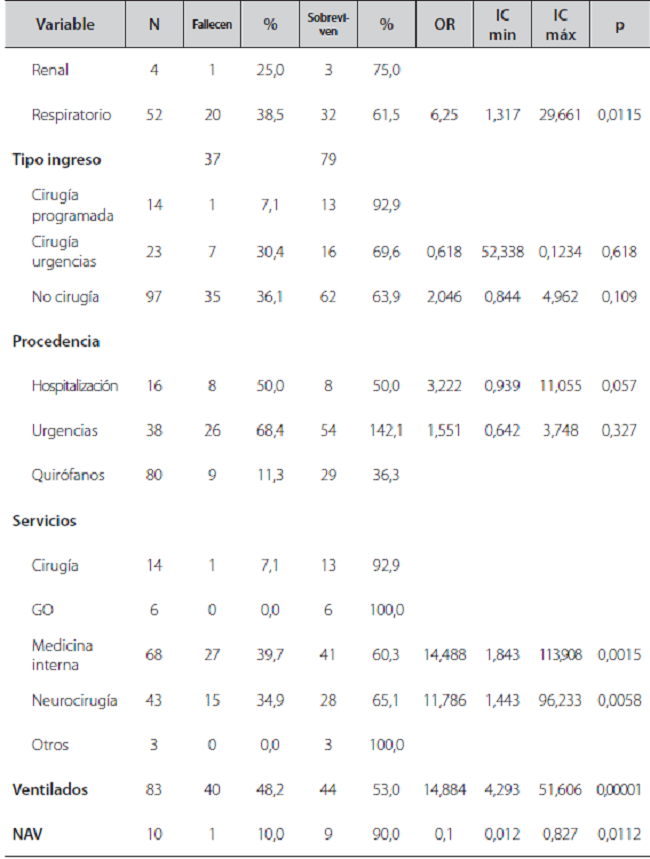This screenshot has height=859, width=650.
Task: Select the Neurocirugía row label
Action: [x=73, y=700]
